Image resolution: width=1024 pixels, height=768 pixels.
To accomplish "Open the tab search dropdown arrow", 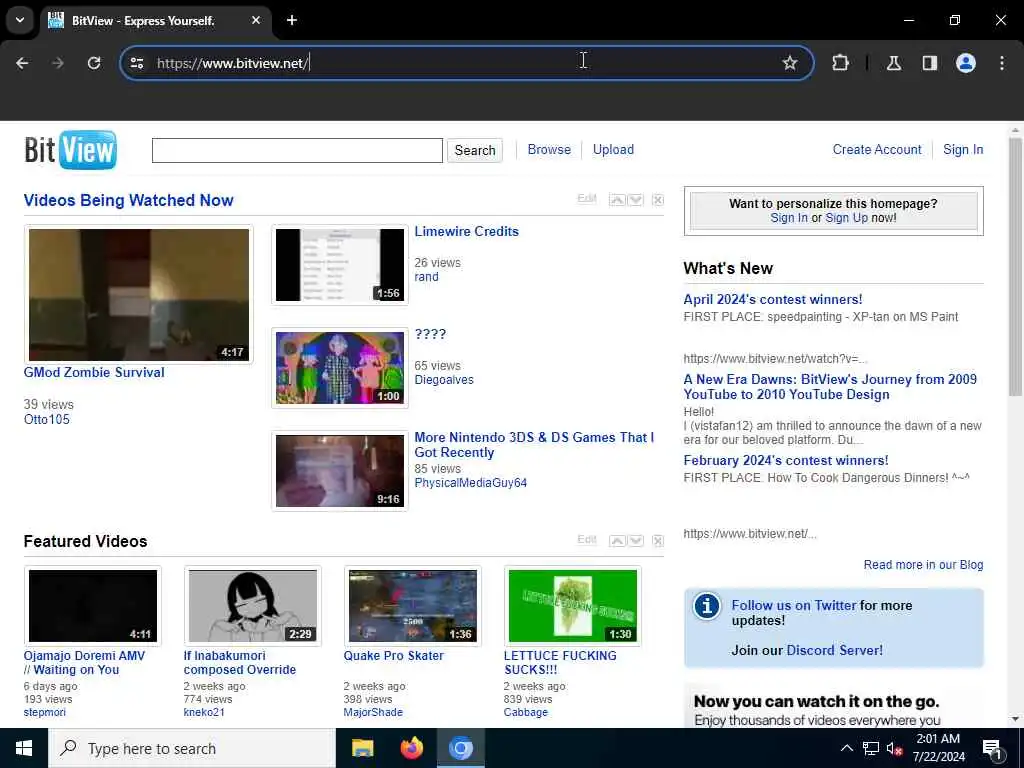I will point(20,20).
